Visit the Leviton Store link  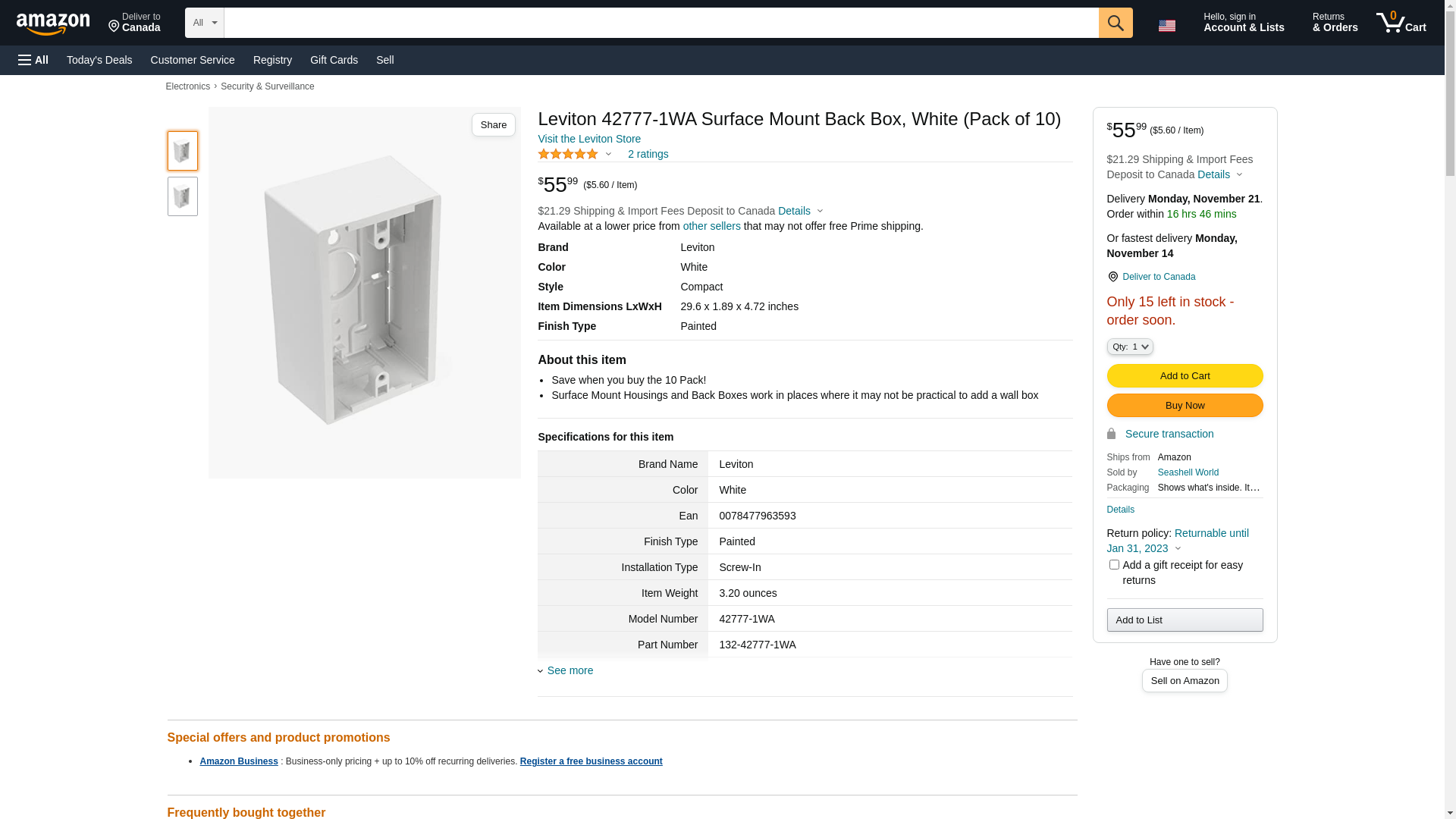(589, 139)
